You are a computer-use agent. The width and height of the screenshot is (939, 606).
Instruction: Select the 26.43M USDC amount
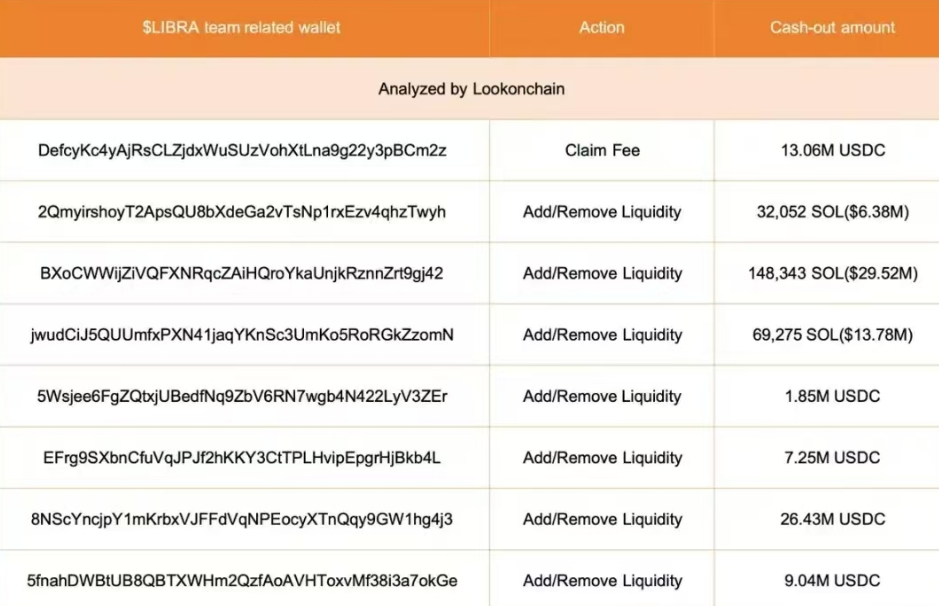832,519
